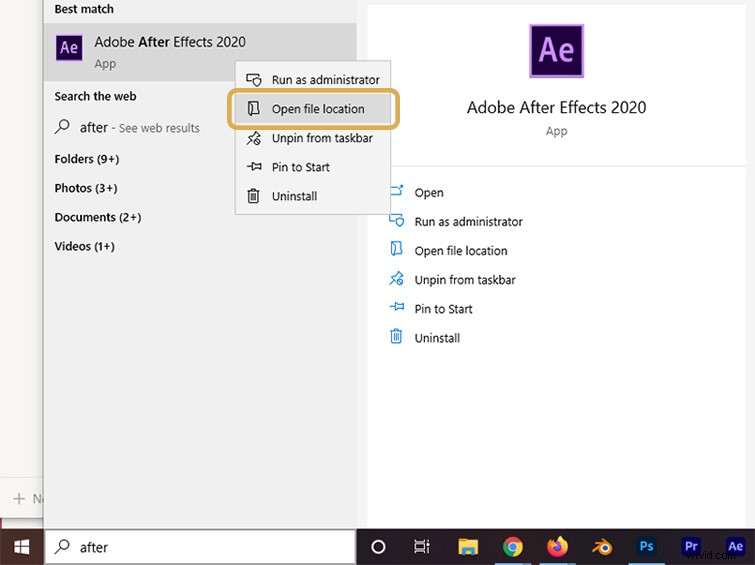Viewport: 755px width, 565px height.
Task: Open Cortana circle on the taskbar
Action: click(378, 547)
